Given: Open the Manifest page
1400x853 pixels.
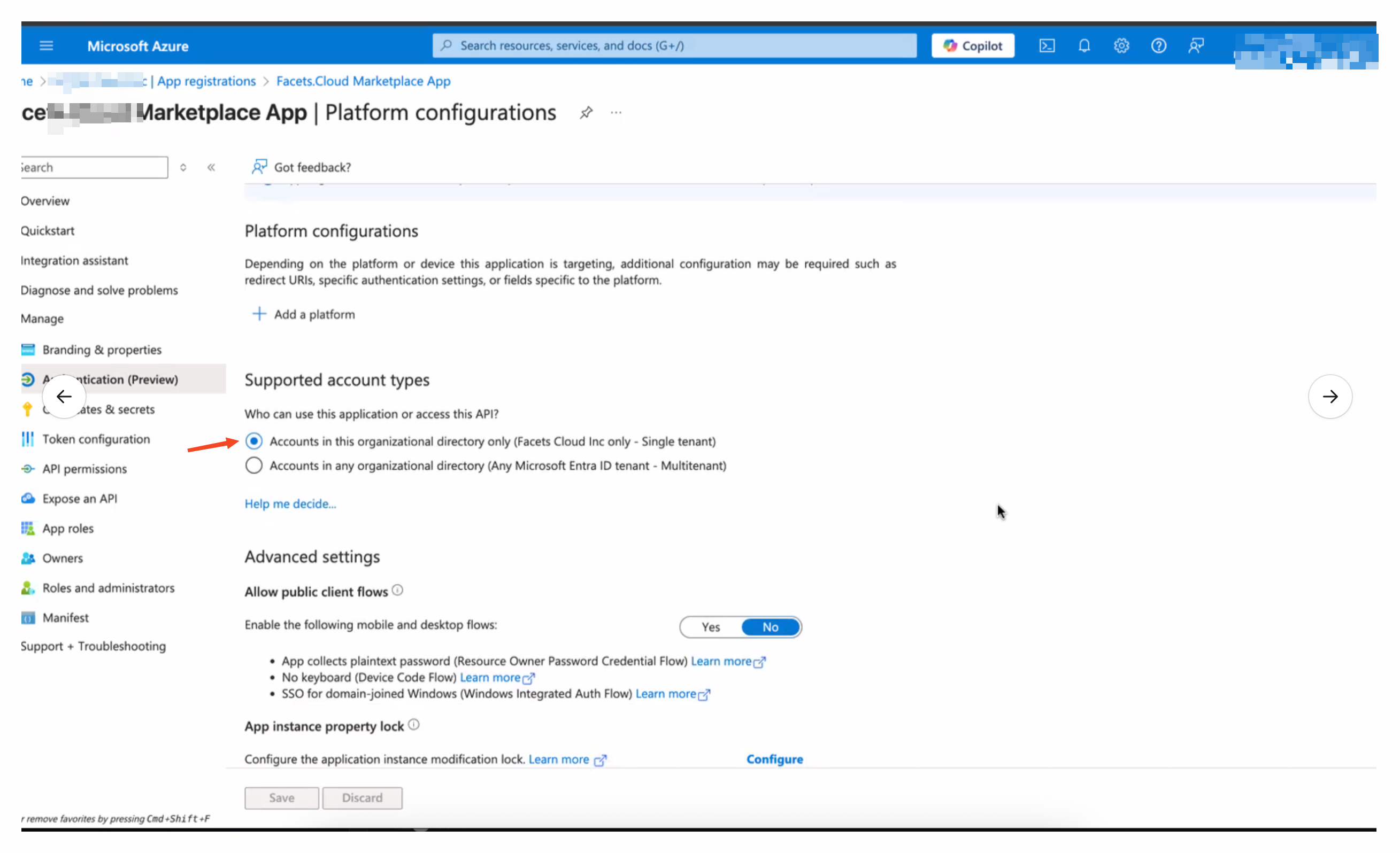Looking at the screenshot, I should [66, 617].
